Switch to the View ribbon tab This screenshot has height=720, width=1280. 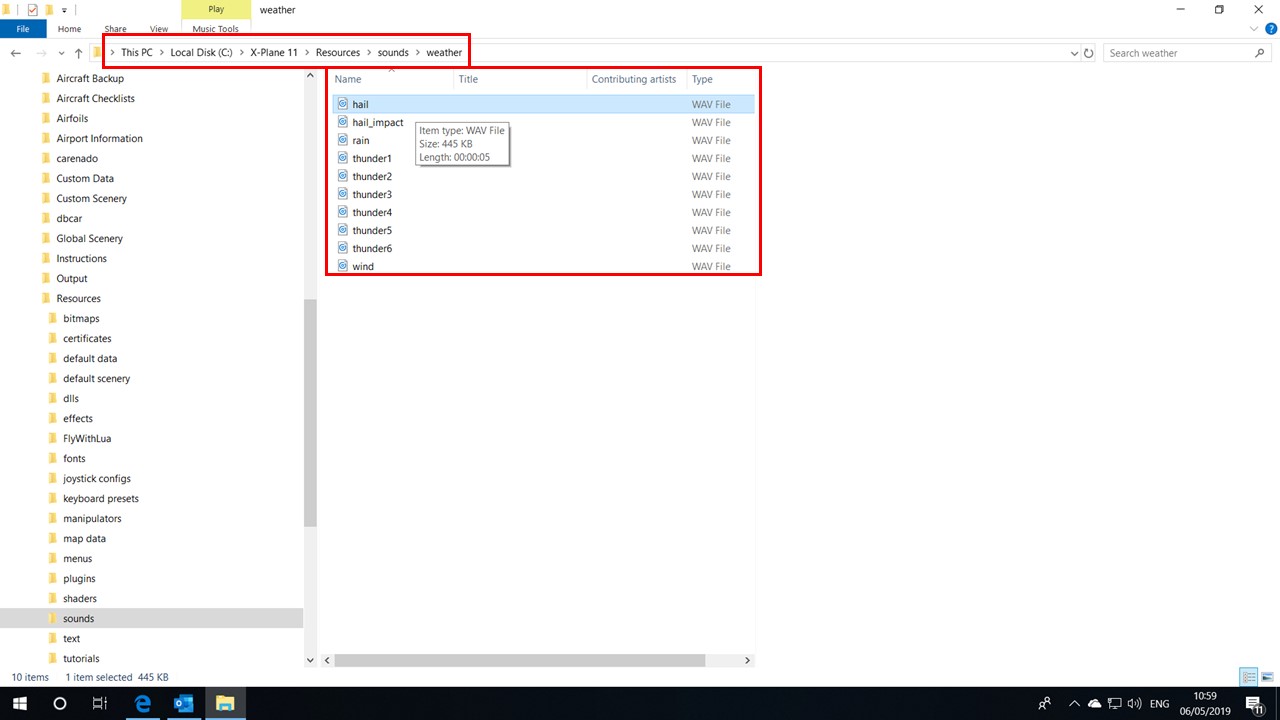158,29
